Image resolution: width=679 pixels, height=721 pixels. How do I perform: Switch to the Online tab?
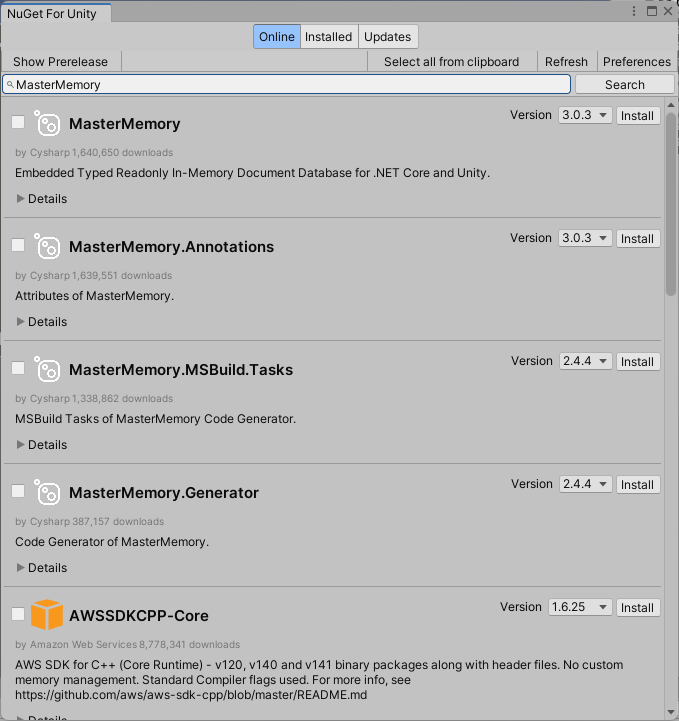[277, 37]
